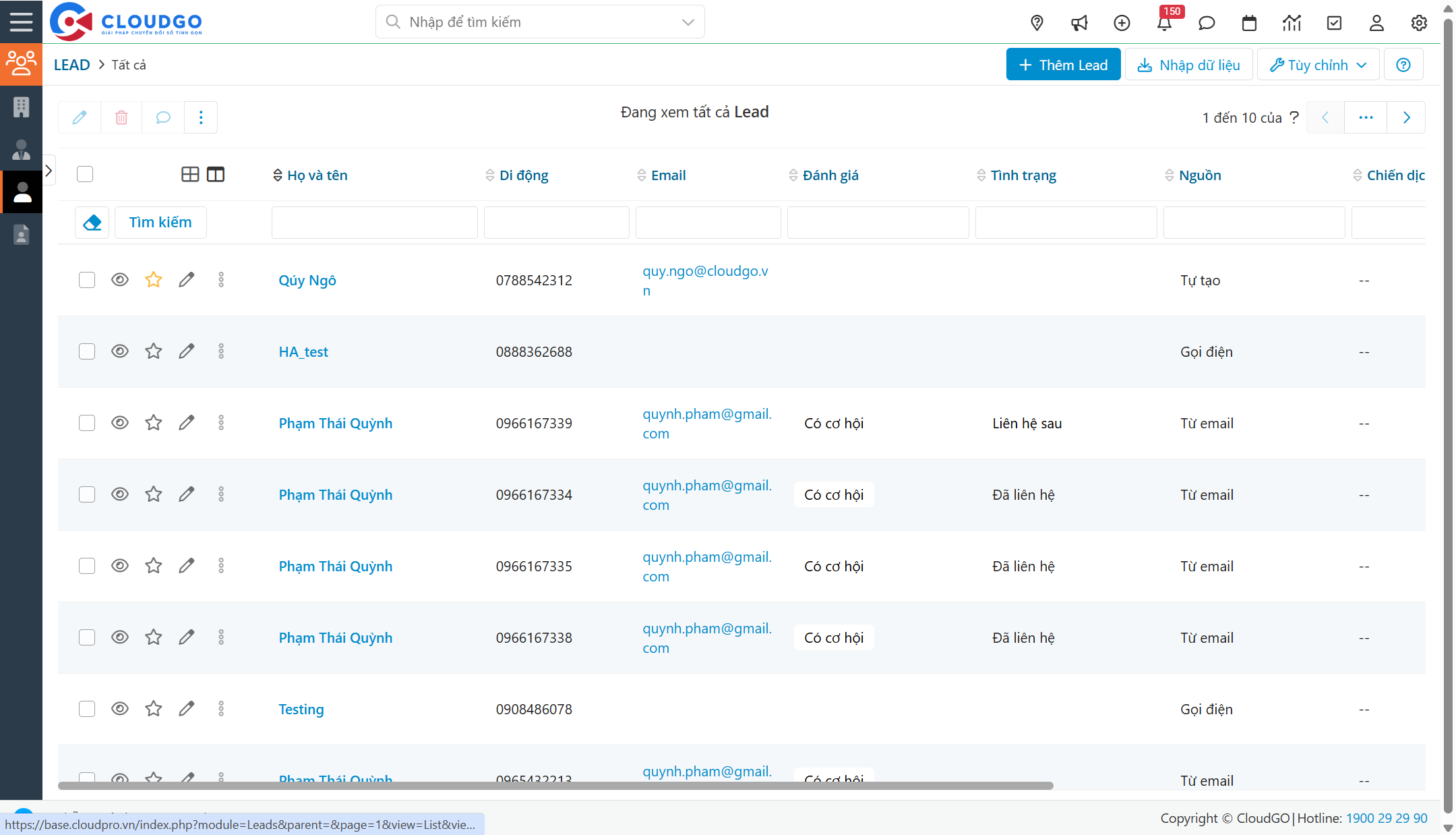The width and height of the screenshot is (1456, 835).
Task: Click the horizontal table scrollbar
Action: [x=555, y=786]
